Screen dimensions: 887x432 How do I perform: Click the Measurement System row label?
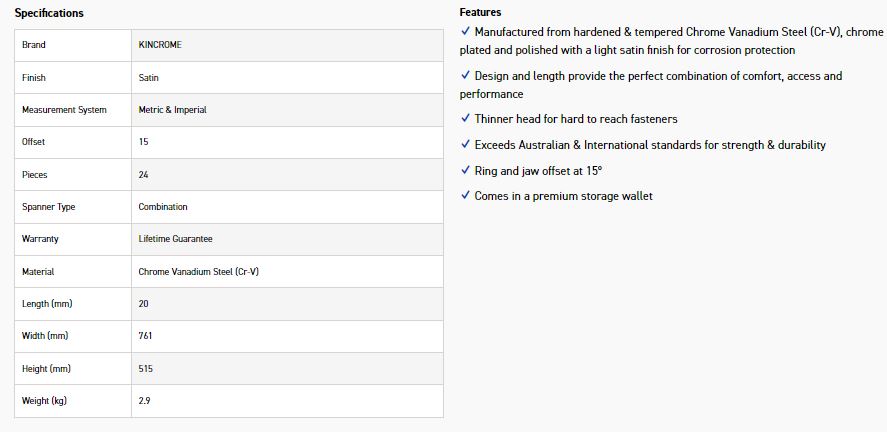click(x=64, y=110)
